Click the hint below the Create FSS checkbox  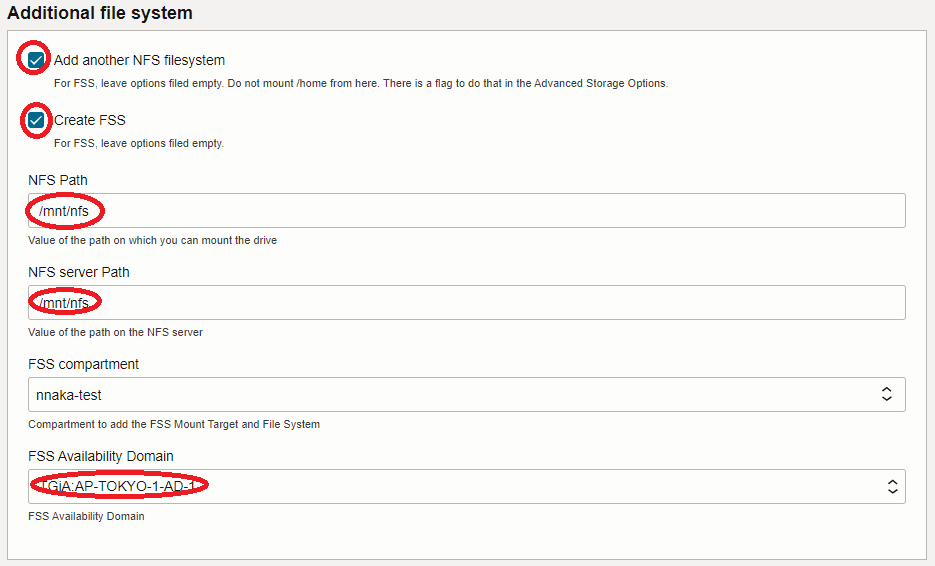(x=138, y=143)
